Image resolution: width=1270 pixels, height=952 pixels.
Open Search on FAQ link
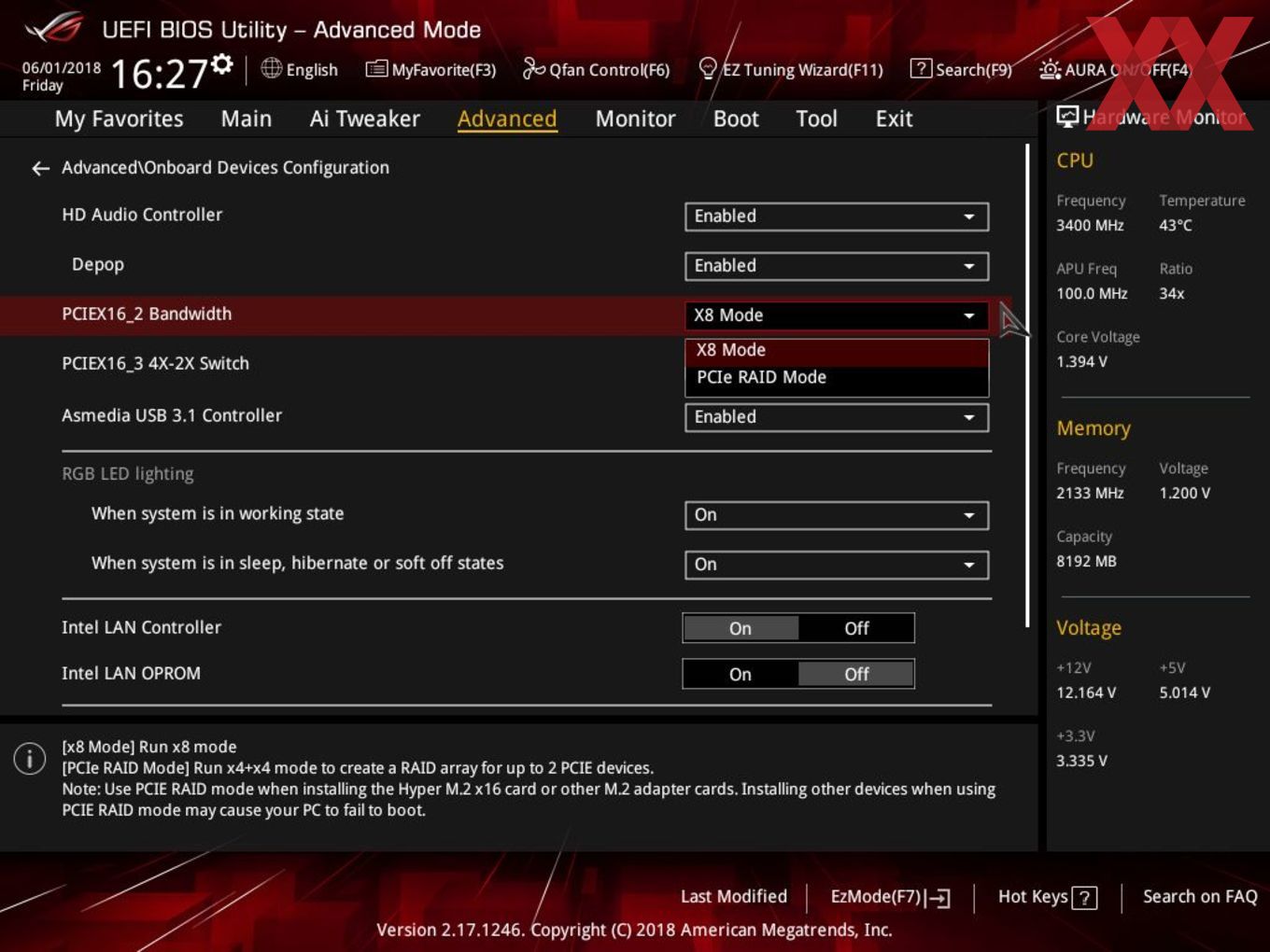tap(1200, 897)
